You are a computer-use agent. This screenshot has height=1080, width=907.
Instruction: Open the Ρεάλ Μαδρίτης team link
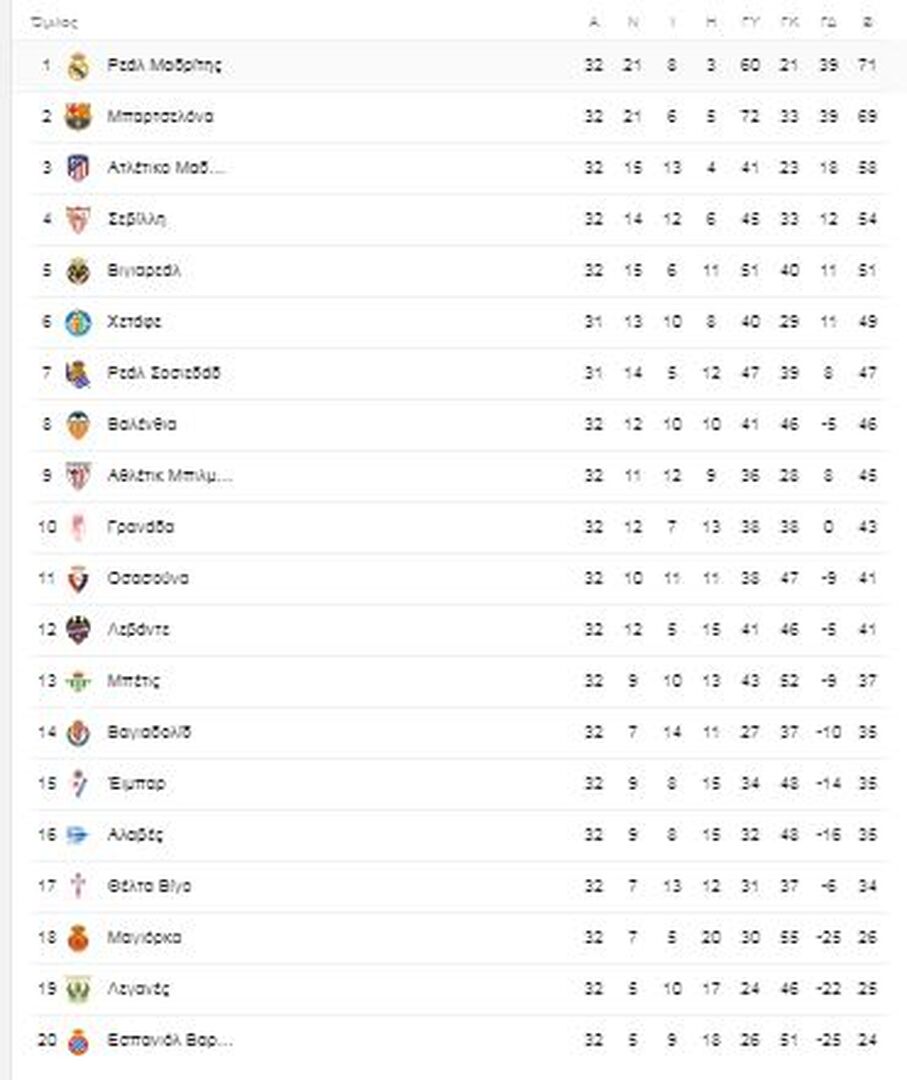coord(165,65)
